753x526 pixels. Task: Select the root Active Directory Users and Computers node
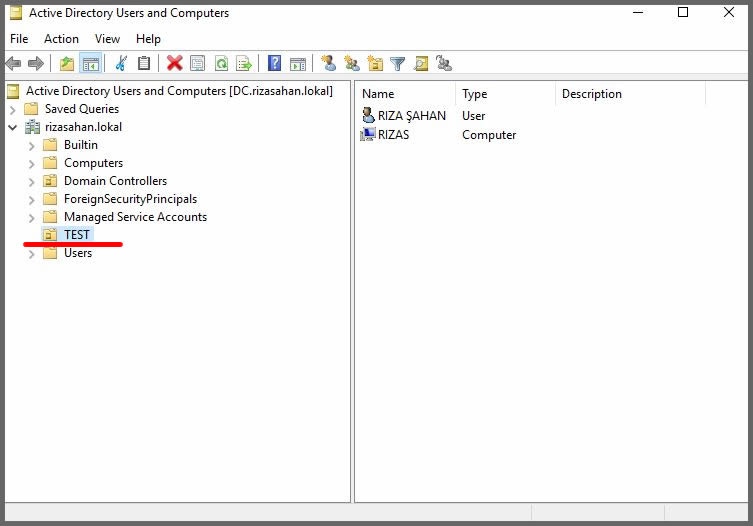click(x=179, y=91)
